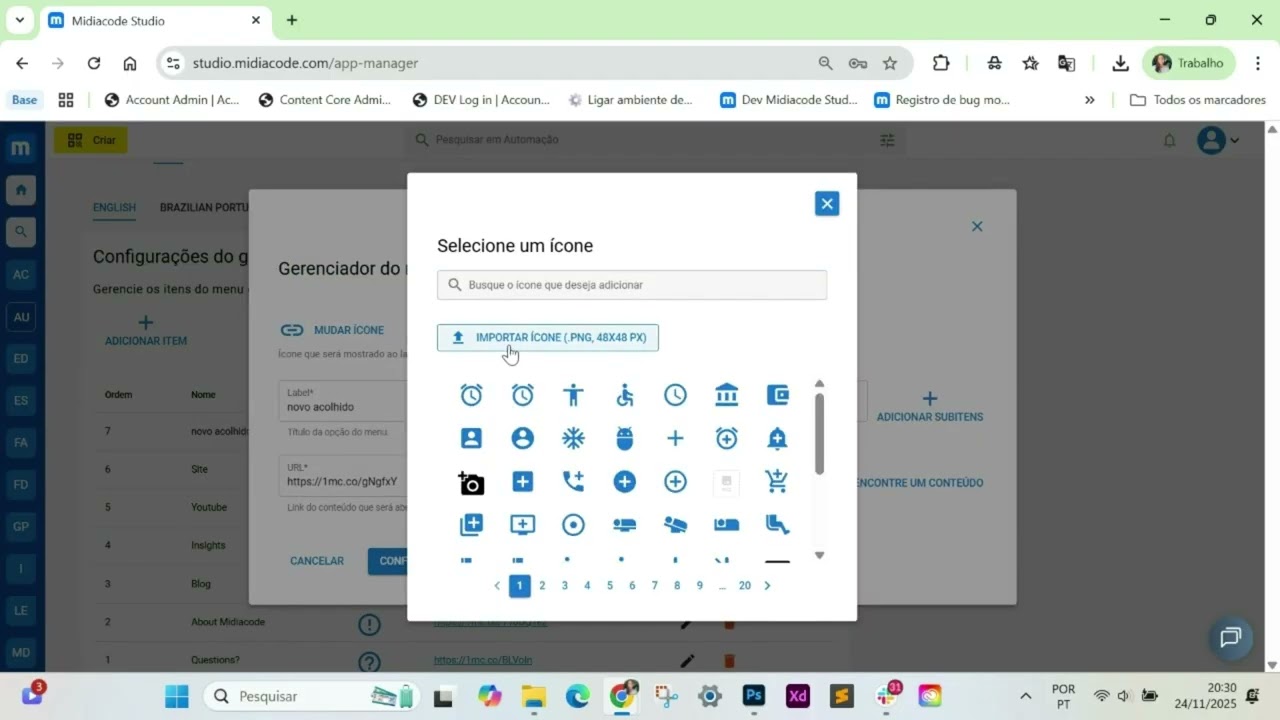Open Photoshop from the taskbar

tap(754, 696)
